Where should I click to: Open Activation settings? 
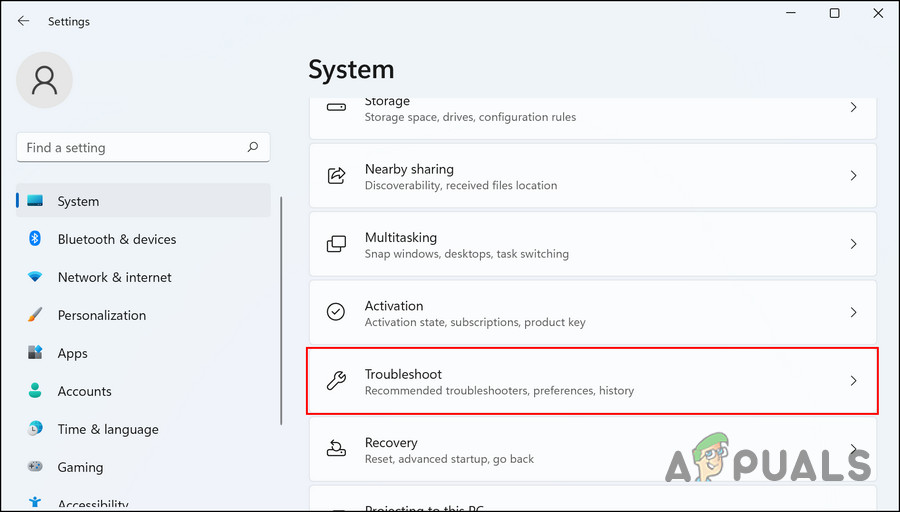(x=593, y=312)
